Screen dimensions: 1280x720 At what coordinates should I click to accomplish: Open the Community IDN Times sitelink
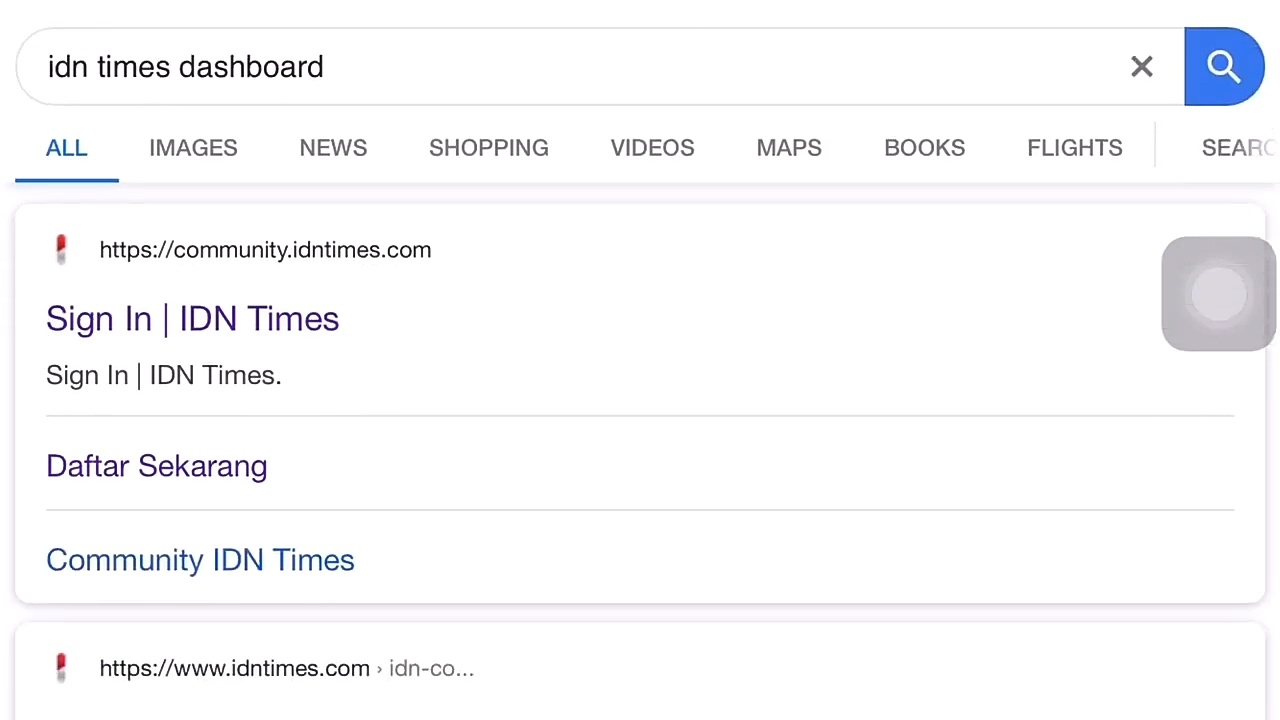(x=200, y=560)
